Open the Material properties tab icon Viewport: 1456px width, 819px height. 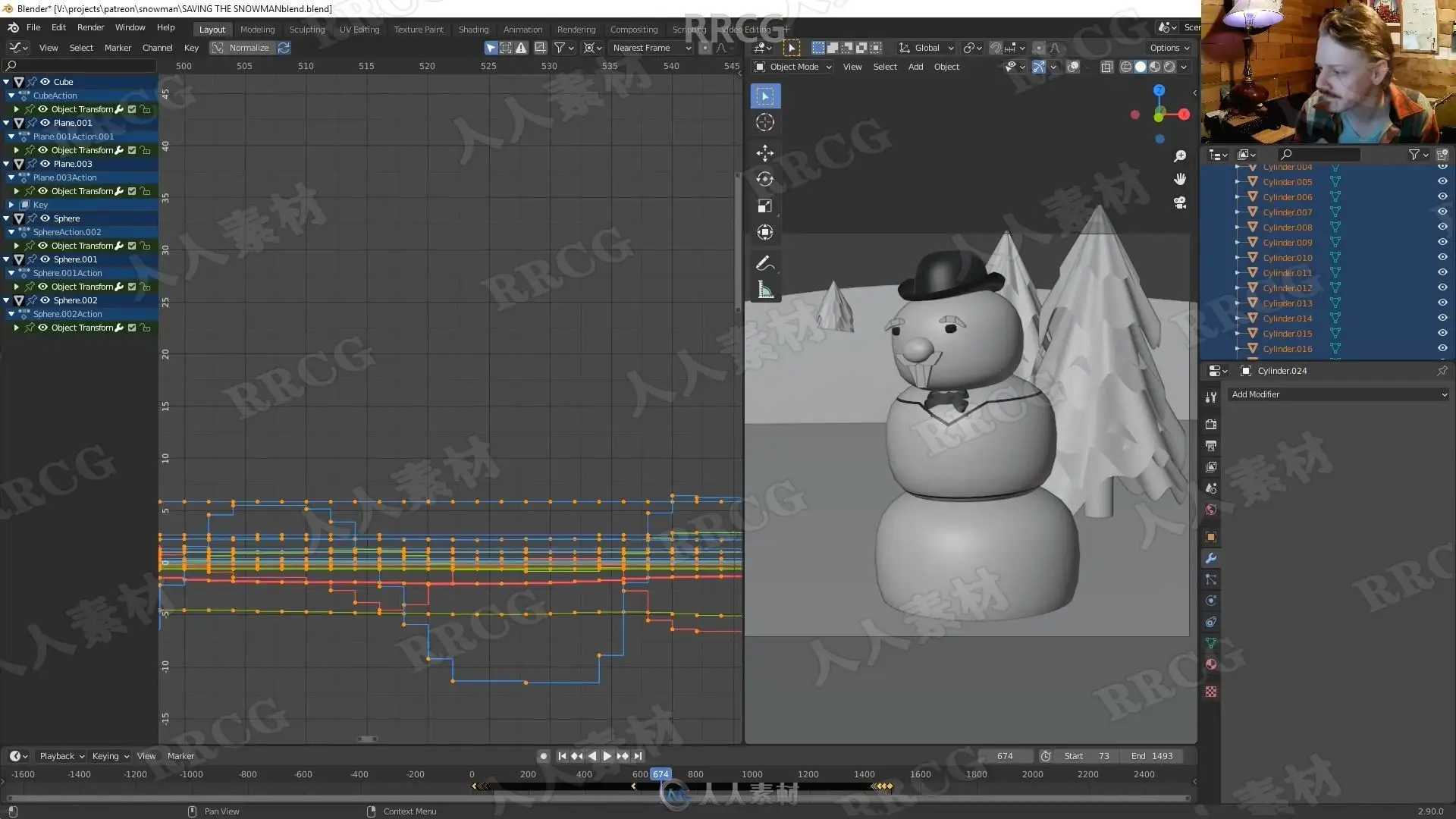1211,664
